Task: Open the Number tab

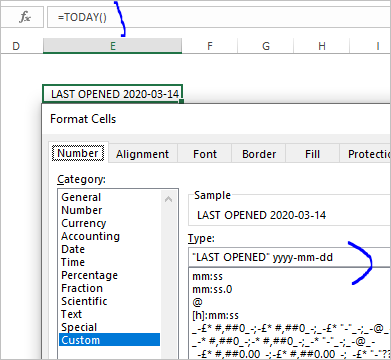Action: coord(78,153)
